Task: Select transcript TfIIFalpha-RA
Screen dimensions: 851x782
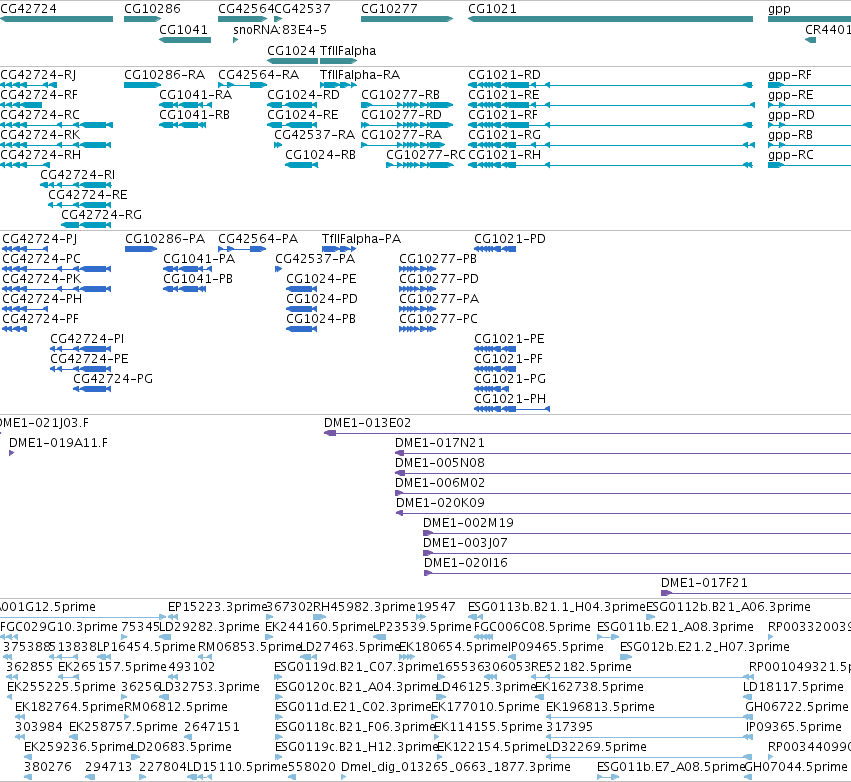Action: pyautogui.click(x=338, y=85)
